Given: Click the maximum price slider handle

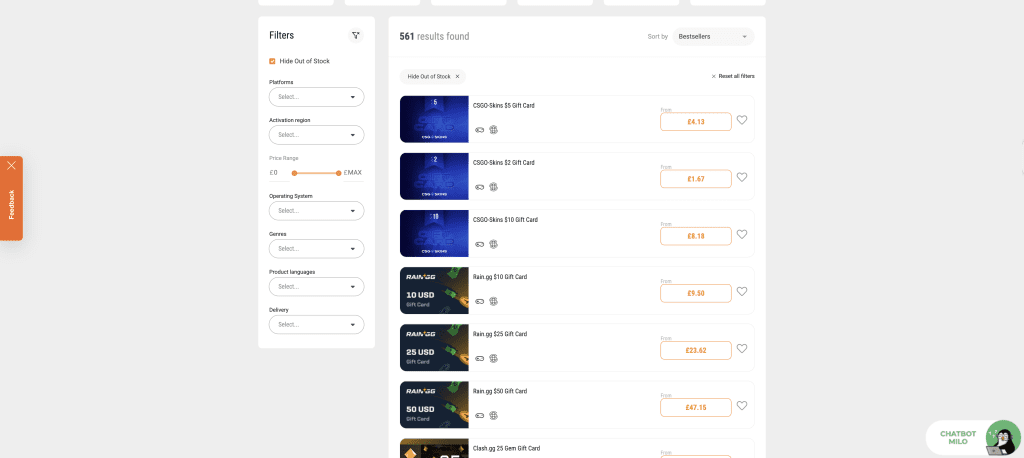Looking at the screenshot, I should (x=338, y=173).
